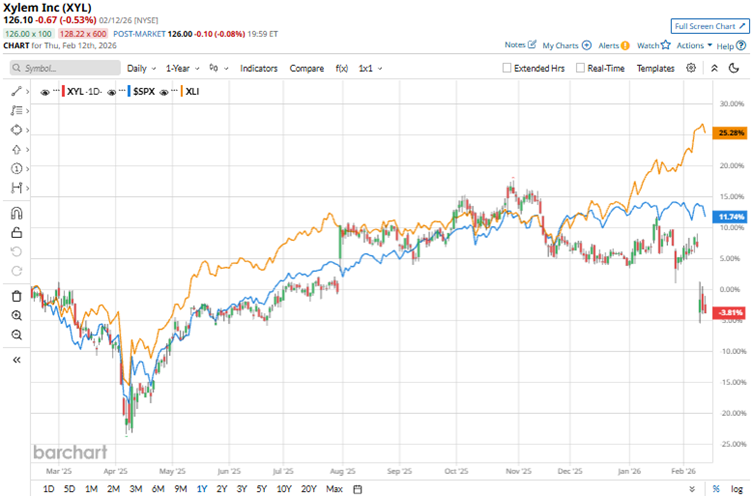Open the Indicators menu
Viewport: 752px width, 496px height.
[259, 68]
